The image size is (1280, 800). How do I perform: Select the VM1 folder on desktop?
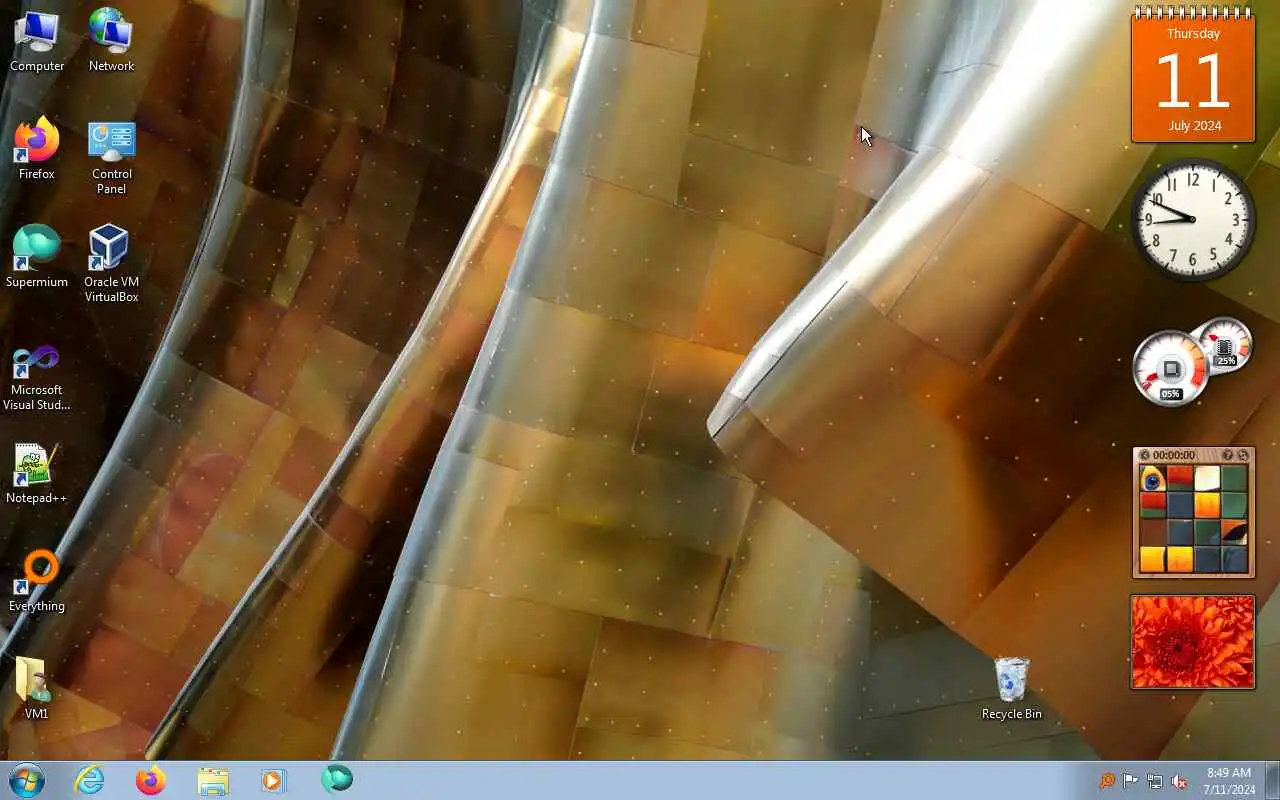pos(37,688)
